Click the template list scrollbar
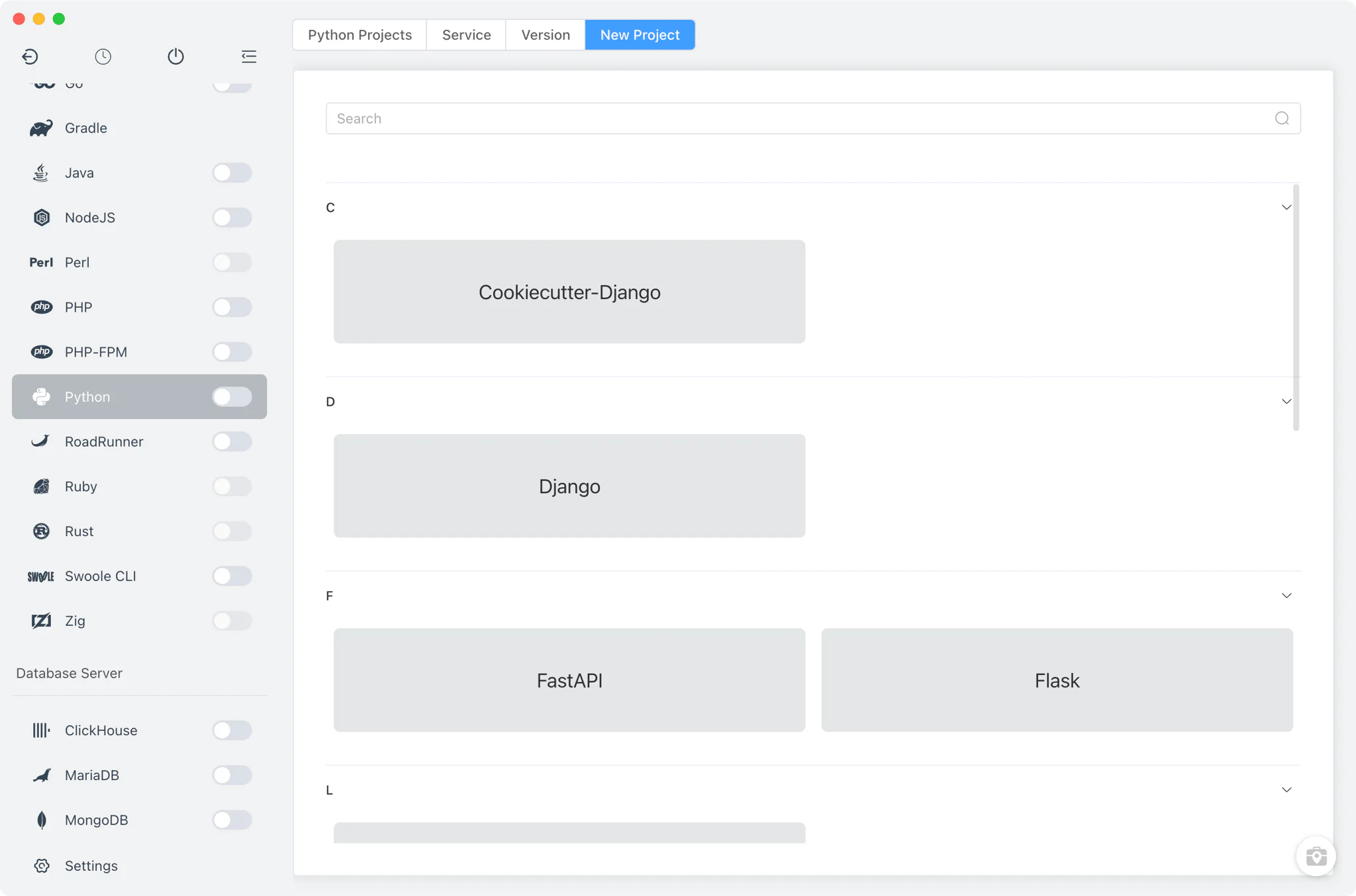The height and width of the screenshot is (896, 1356). click(x=1296, y=308)
